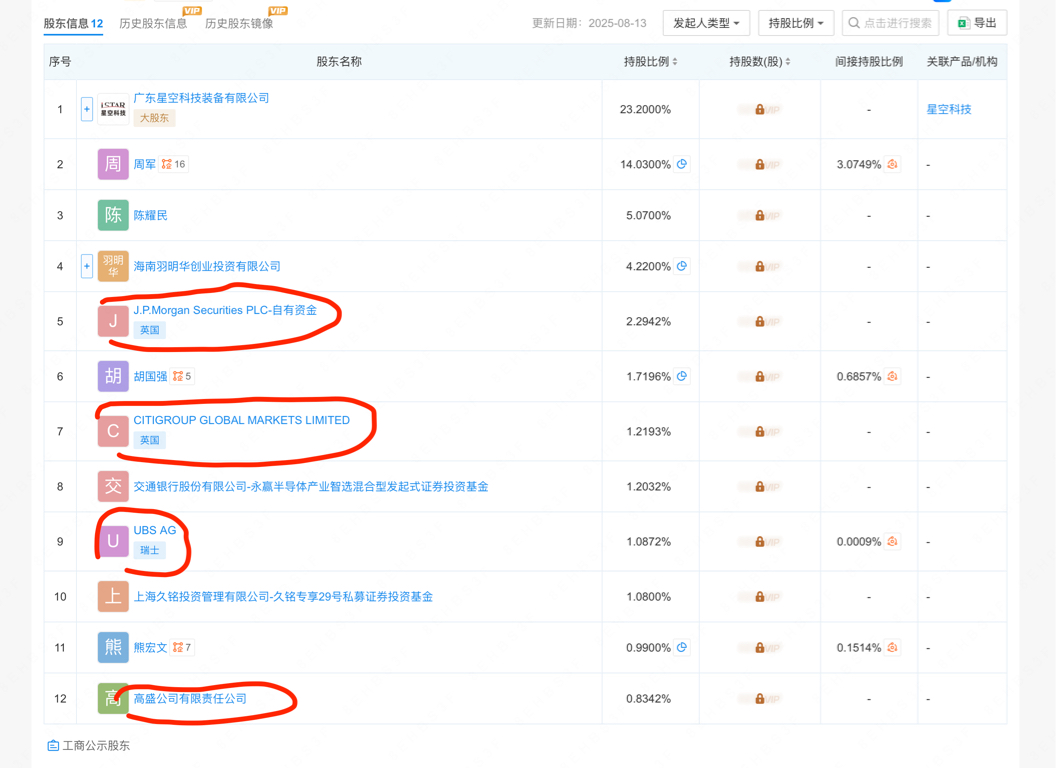The width and height of the screenshot is (1056, 768).
Task: Click 羽明华 avatar icon
Action: tap(113, 266)
